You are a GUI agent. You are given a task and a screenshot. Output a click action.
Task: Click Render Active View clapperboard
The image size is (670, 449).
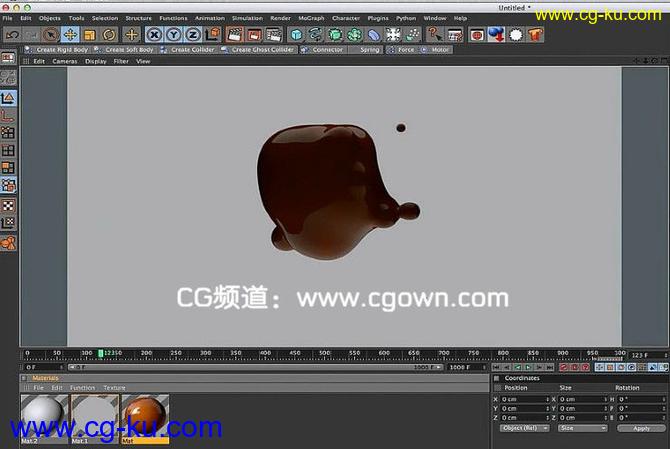(235, 35)
